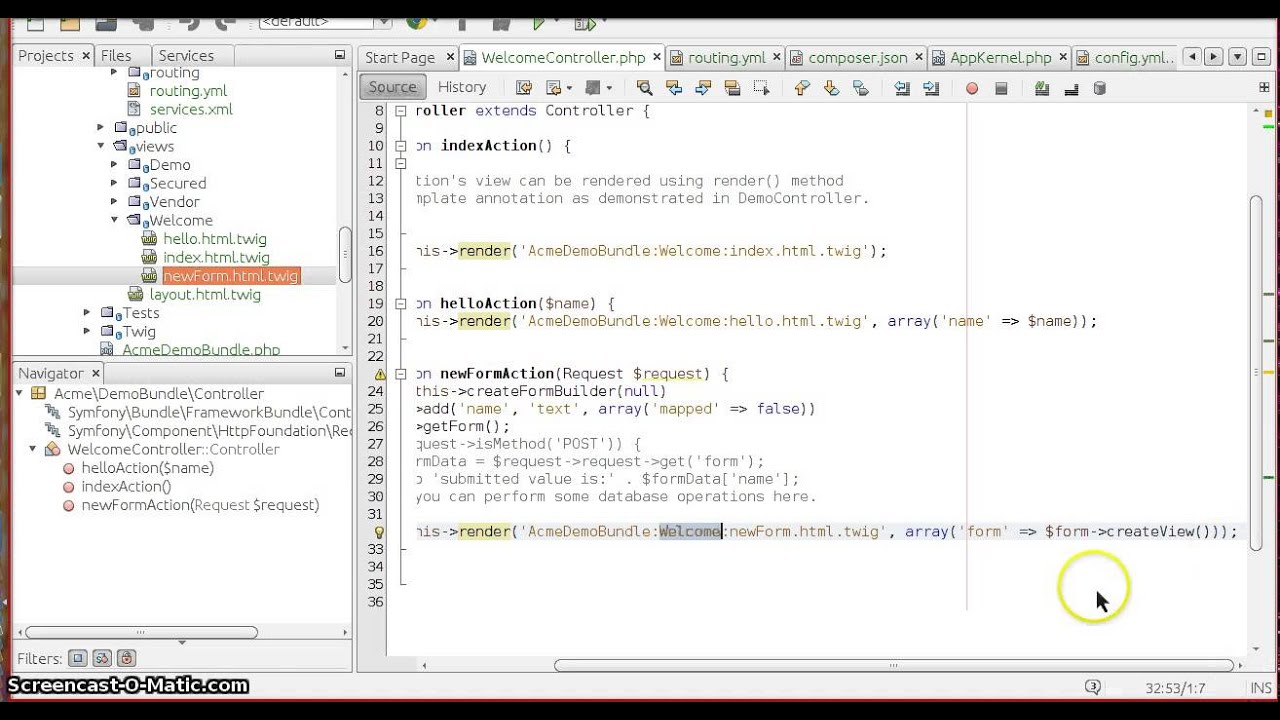Close the Start Page tab
Screen dimensions: 1280x720
coord(449,58)
